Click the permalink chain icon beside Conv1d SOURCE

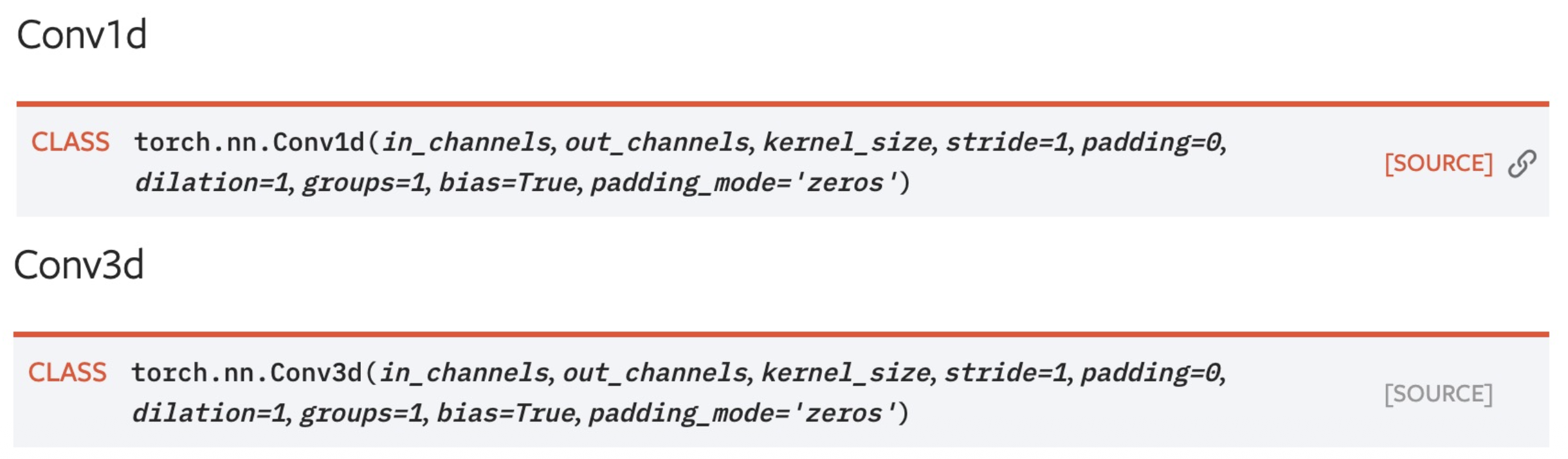point(1522,163)
